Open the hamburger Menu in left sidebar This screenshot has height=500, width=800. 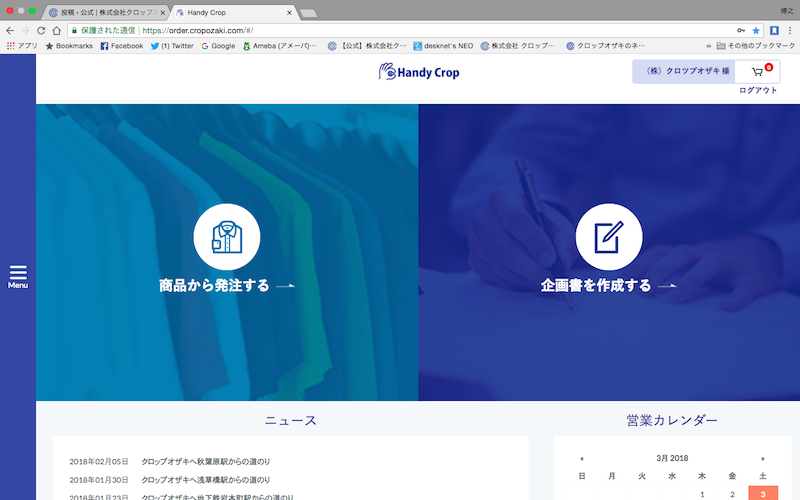click(18, 276)
